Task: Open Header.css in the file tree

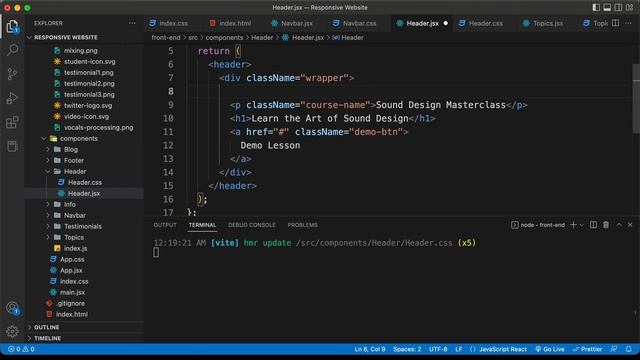Action: point(84,182)
